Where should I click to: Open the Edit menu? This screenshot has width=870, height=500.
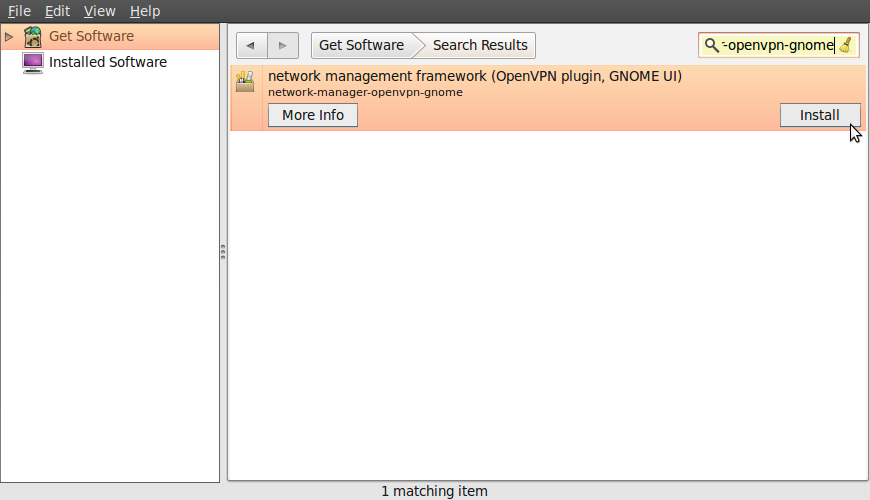pos(57,11)
